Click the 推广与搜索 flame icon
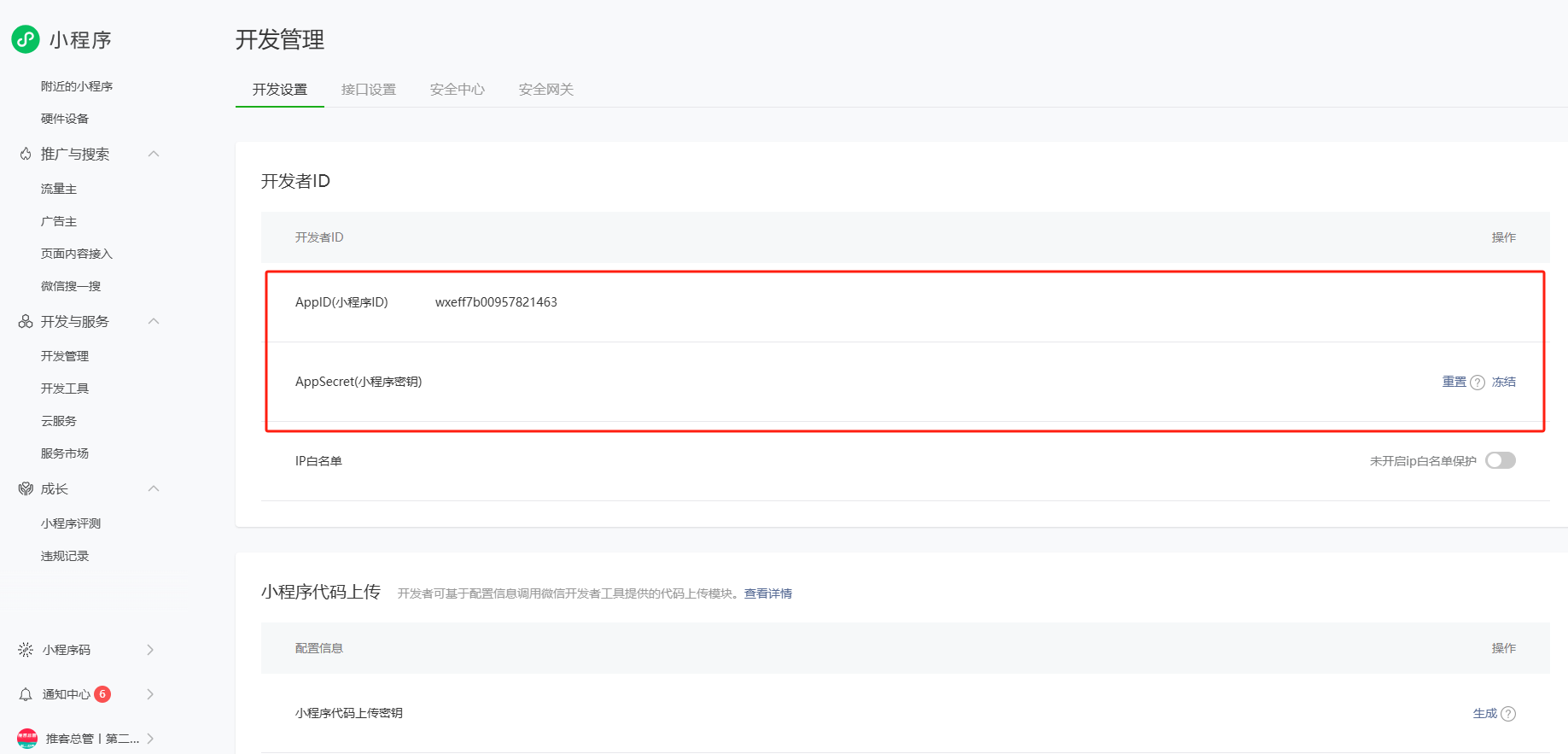 coord(26,155)
